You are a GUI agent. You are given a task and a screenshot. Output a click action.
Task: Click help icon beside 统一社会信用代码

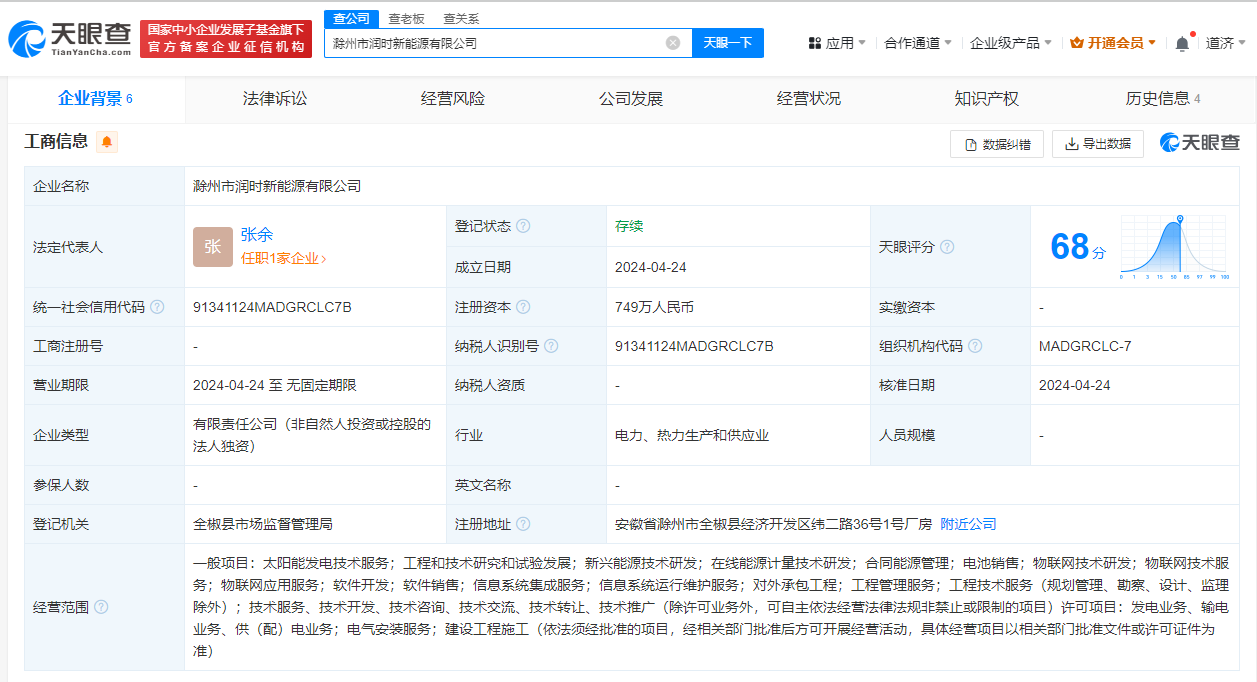pos(157,307)
